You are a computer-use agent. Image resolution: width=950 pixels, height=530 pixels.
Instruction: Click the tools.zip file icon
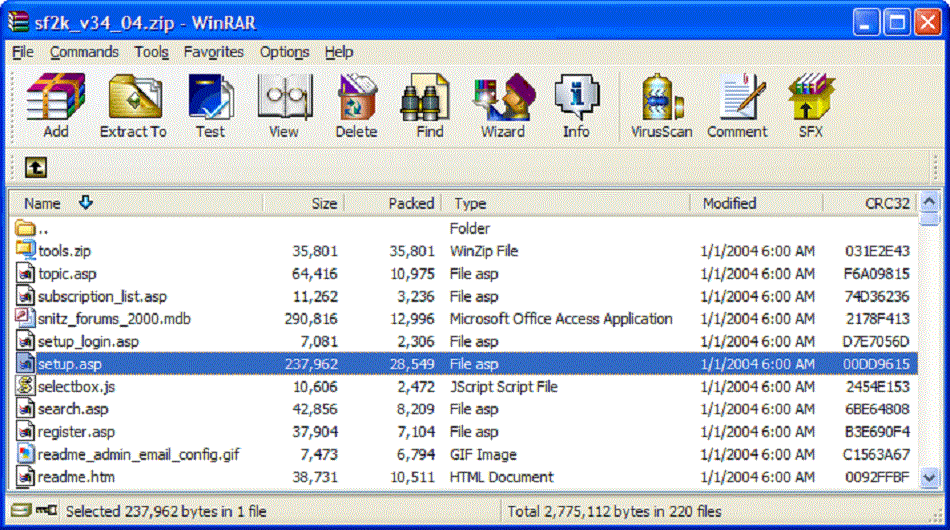(25, 250)
